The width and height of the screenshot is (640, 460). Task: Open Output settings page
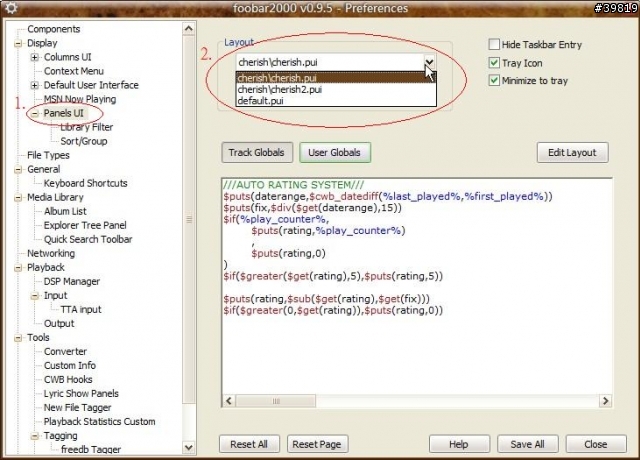click(x=59, y=323)
